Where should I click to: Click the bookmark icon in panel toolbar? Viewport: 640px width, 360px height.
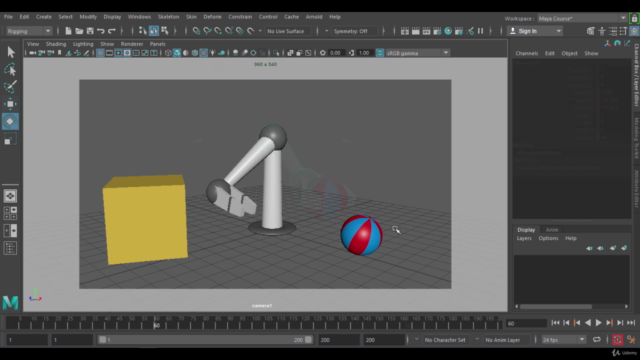click(59, 53)
